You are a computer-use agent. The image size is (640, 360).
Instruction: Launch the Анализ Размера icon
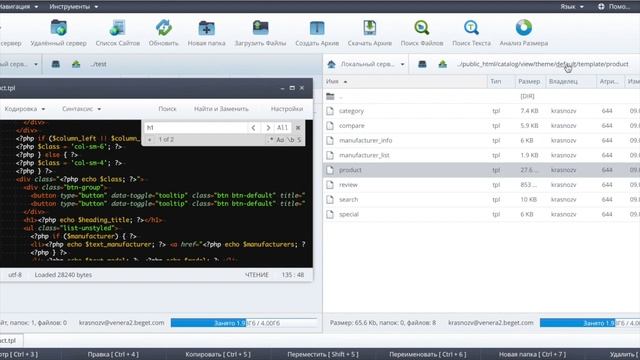click(524, 28)
